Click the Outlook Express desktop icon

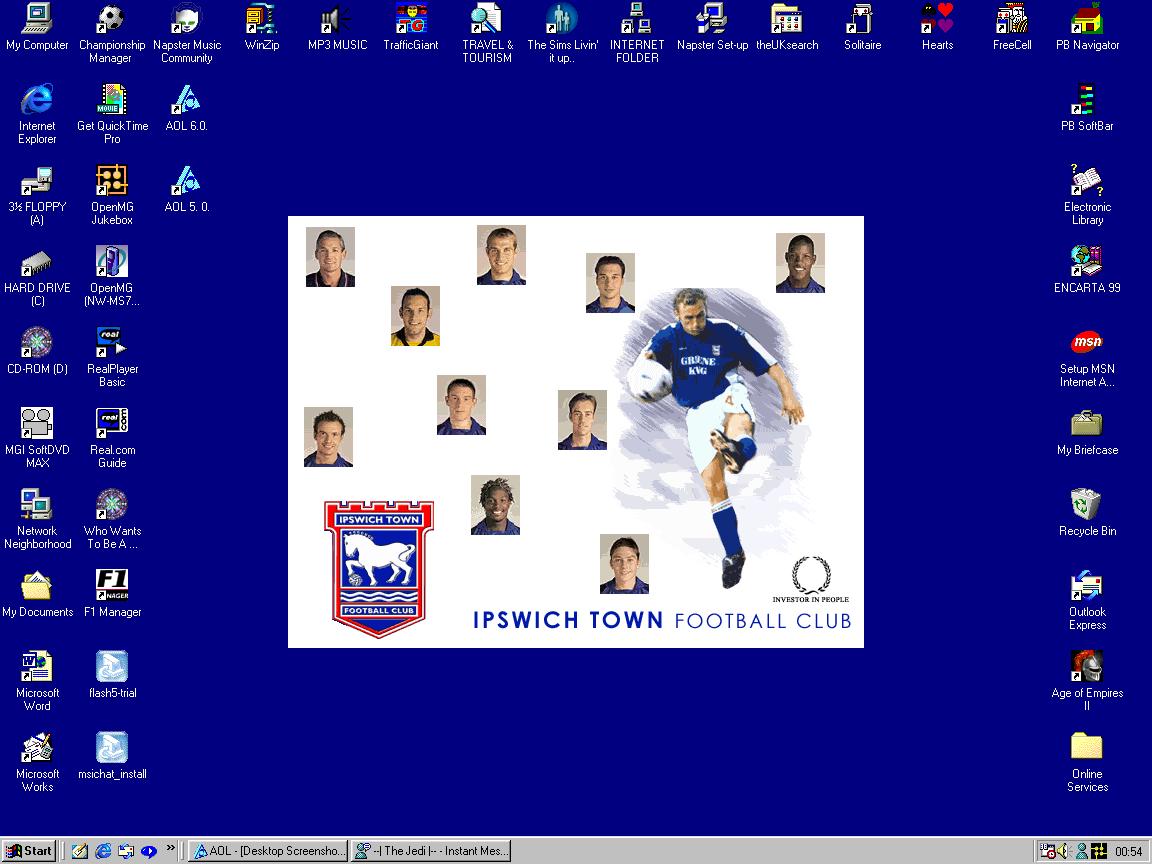point(1087,586)
